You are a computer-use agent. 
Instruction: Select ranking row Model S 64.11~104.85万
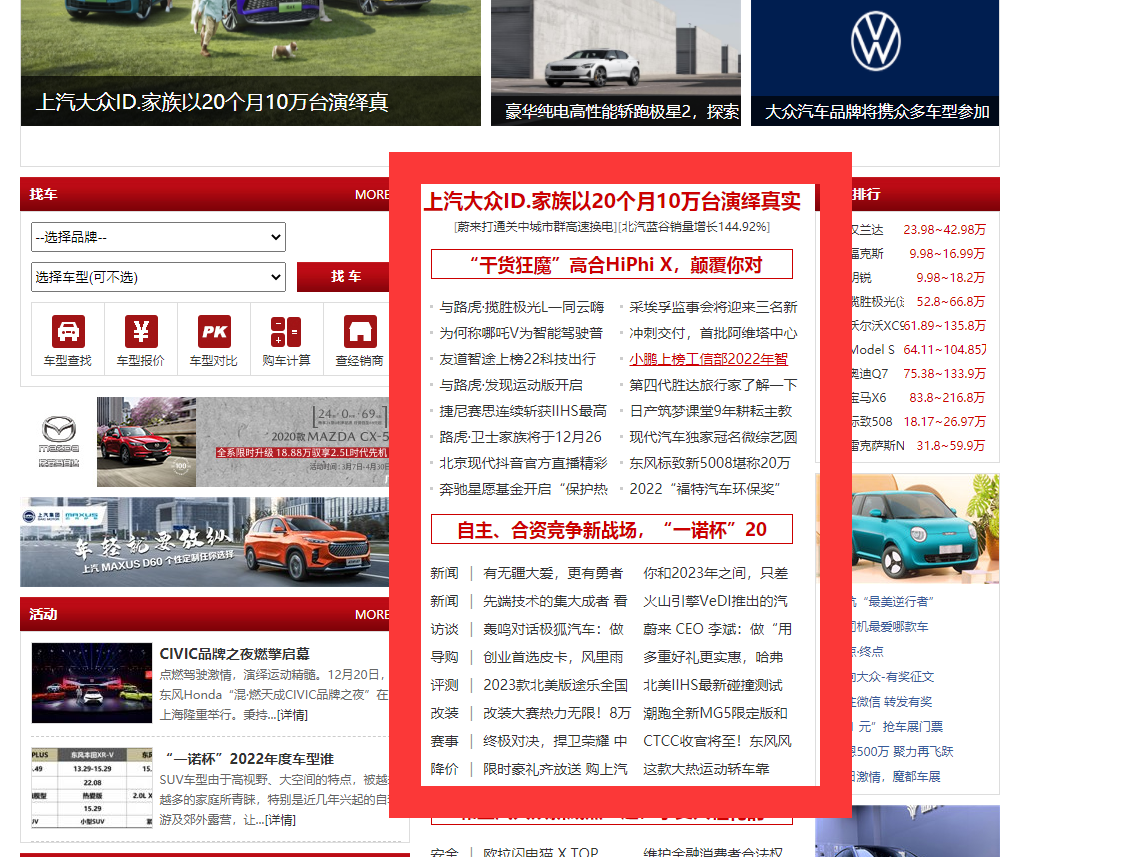(x=918, y=350)
